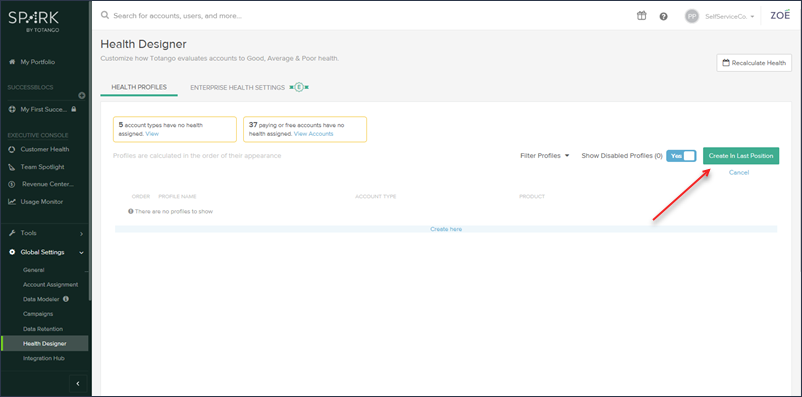This screenshot has height=397, width=802.
Task: Click the My Portfolio home icon
Action: point(12,62)
